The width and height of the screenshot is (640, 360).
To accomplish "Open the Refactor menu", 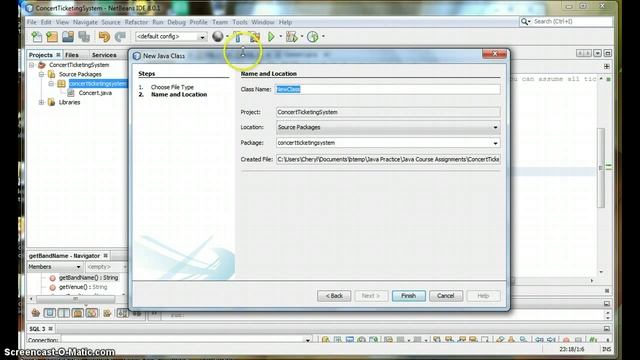I will pos(136,22).
